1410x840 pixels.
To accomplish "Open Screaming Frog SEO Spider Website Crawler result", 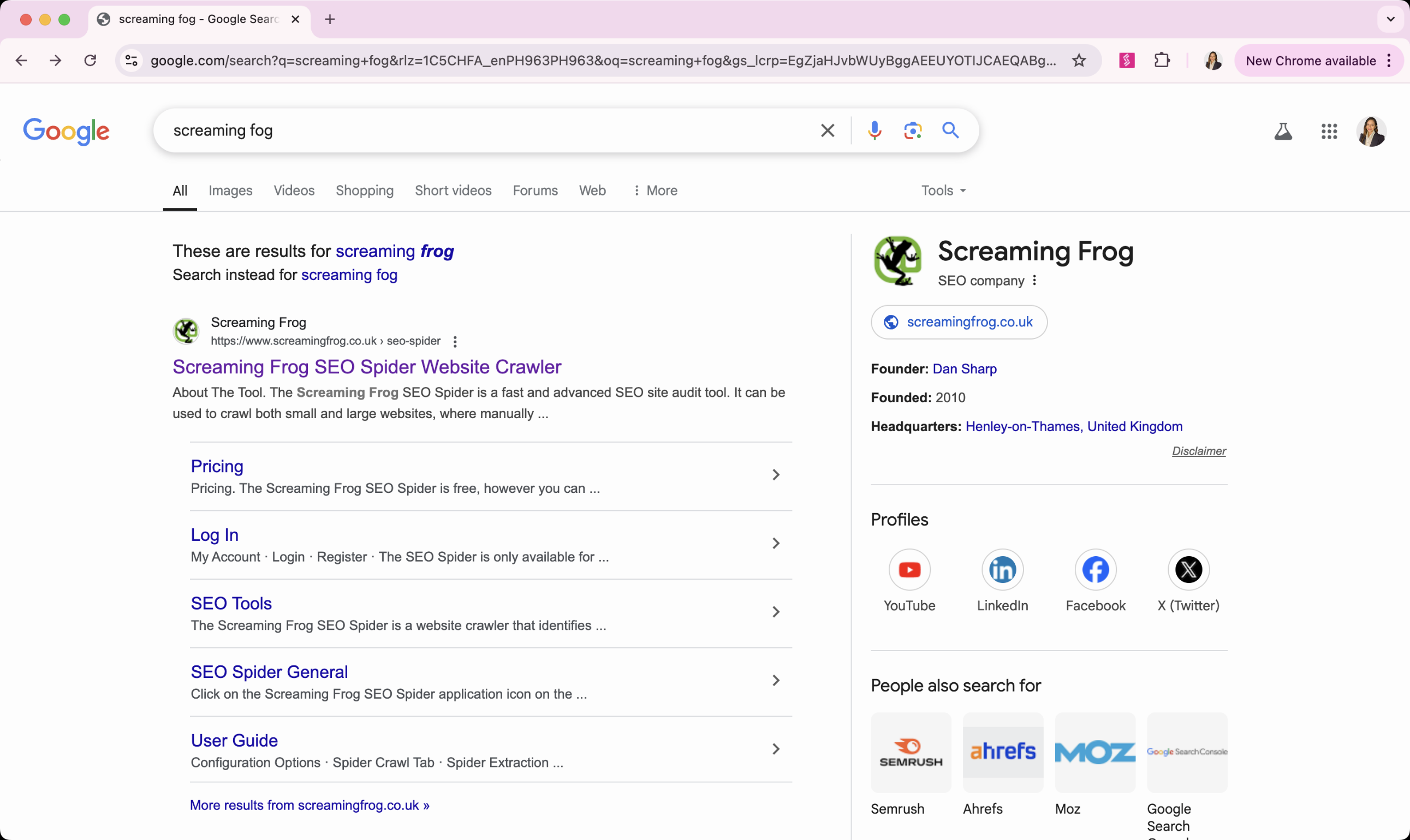I will [367, 367].
